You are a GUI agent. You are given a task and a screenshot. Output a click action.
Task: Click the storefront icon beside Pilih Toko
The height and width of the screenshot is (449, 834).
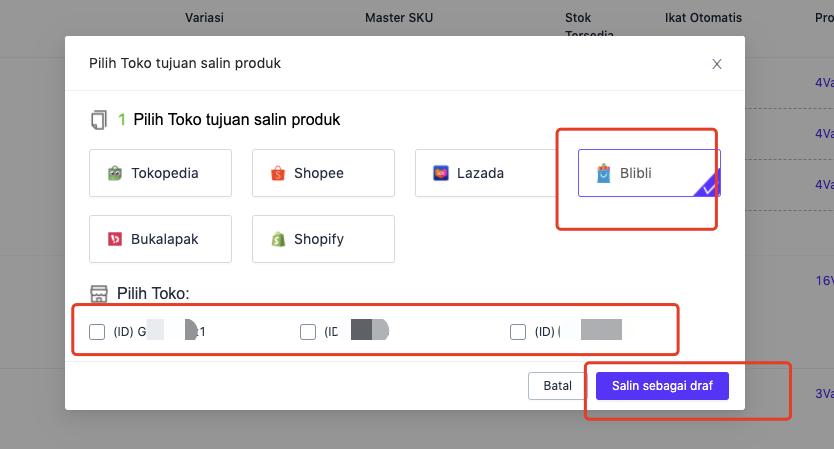(99, 294)
